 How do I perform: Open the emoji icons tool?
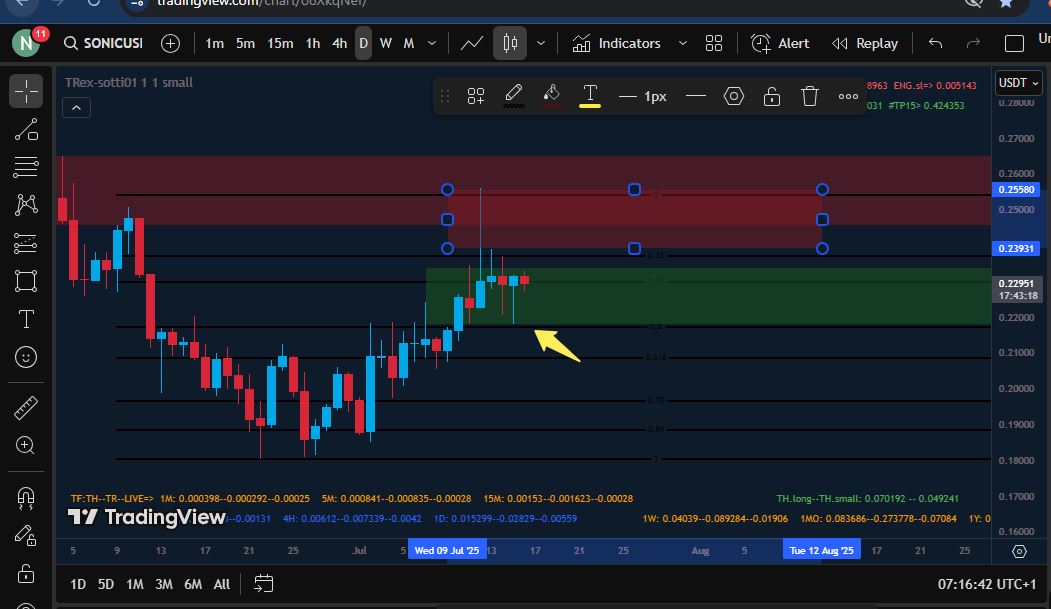pyautogui.click(x=26, y=357)
